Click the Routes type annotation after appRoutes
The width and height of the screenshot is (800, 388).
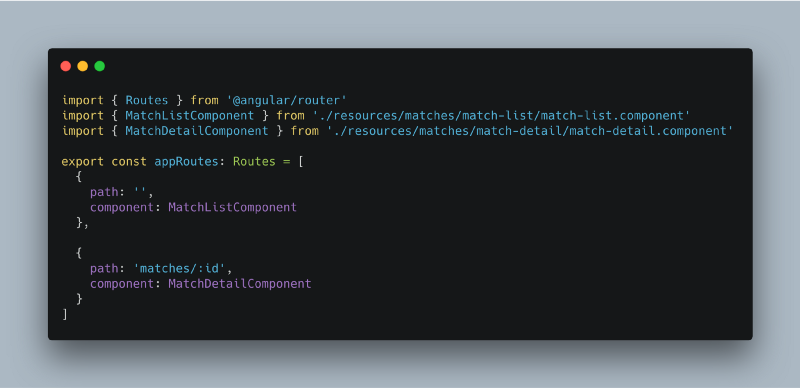click(x=254, y=162)
